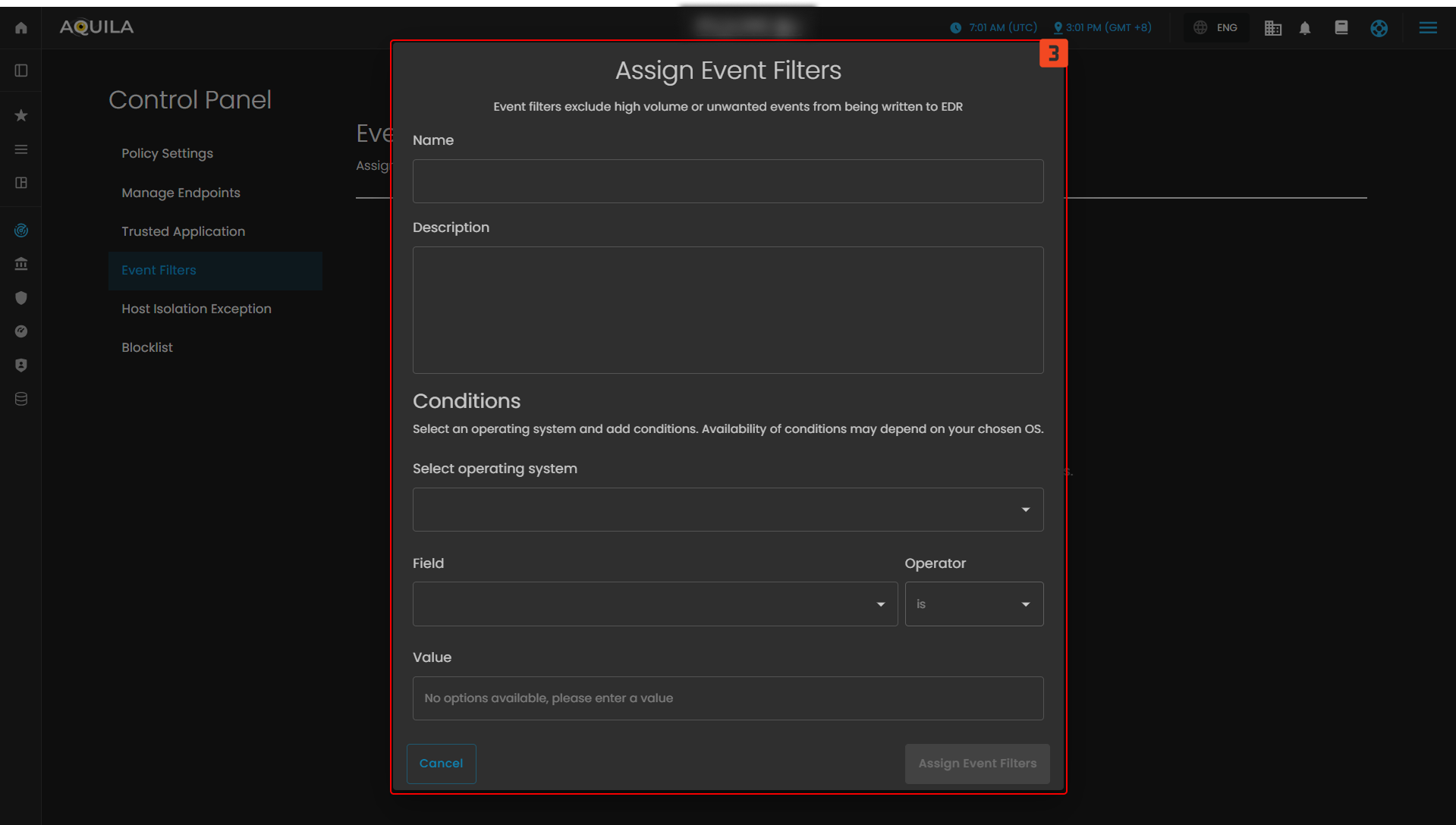1456x825 pixels.
Task: Select Policy Settings in Control Panel menu
Action: click(x=167, y=153)
